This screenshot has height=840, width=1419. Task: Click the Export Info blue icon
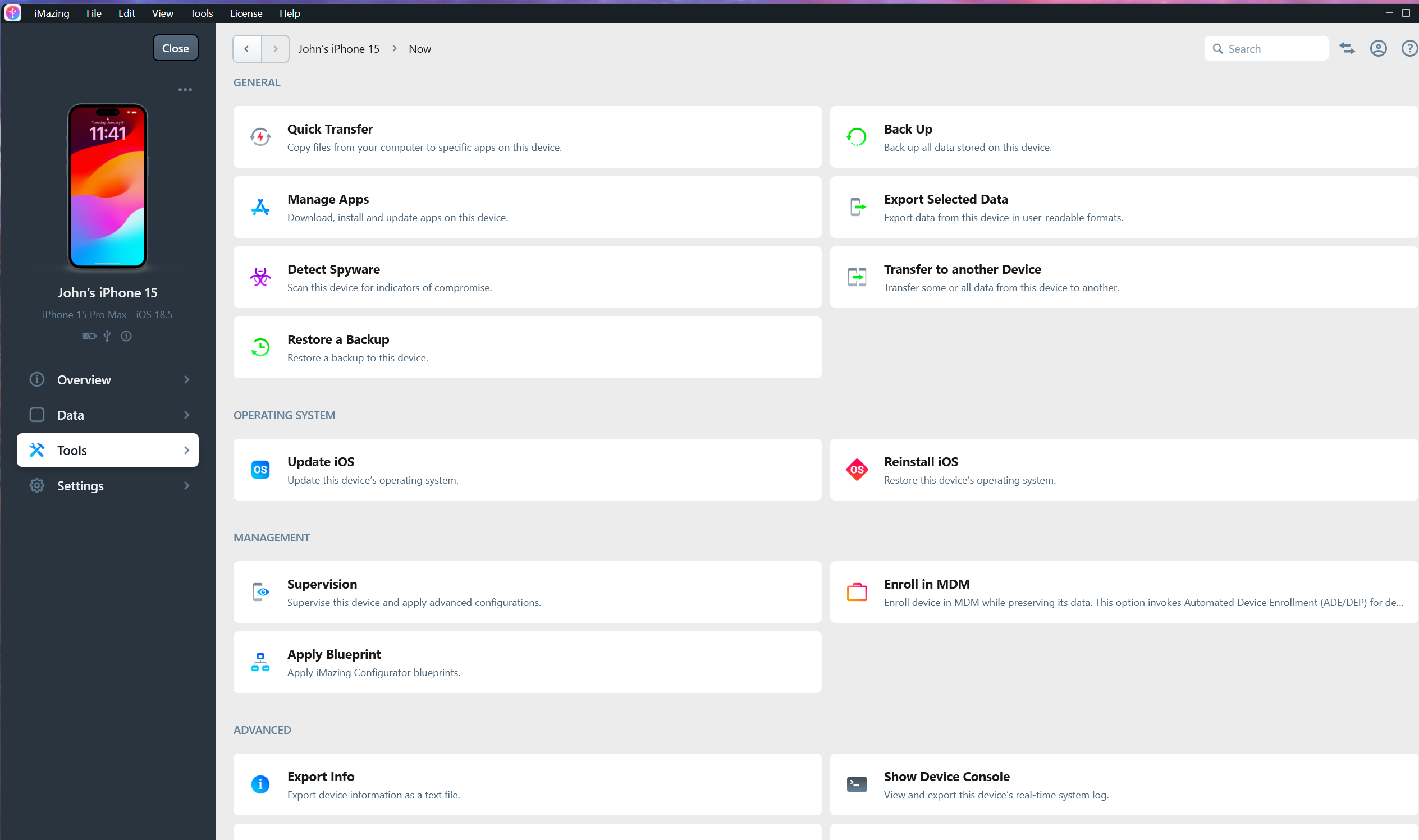(260, 784)
